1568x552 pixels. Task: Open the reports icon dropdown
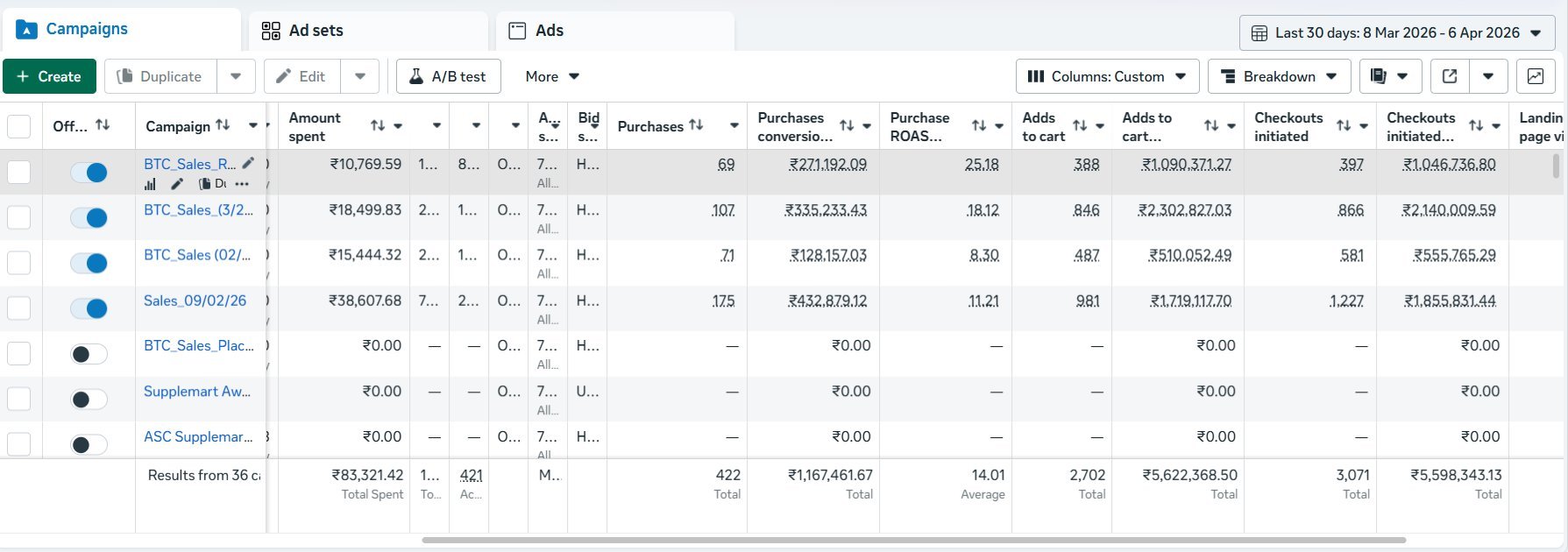(x=1390, y=76)
